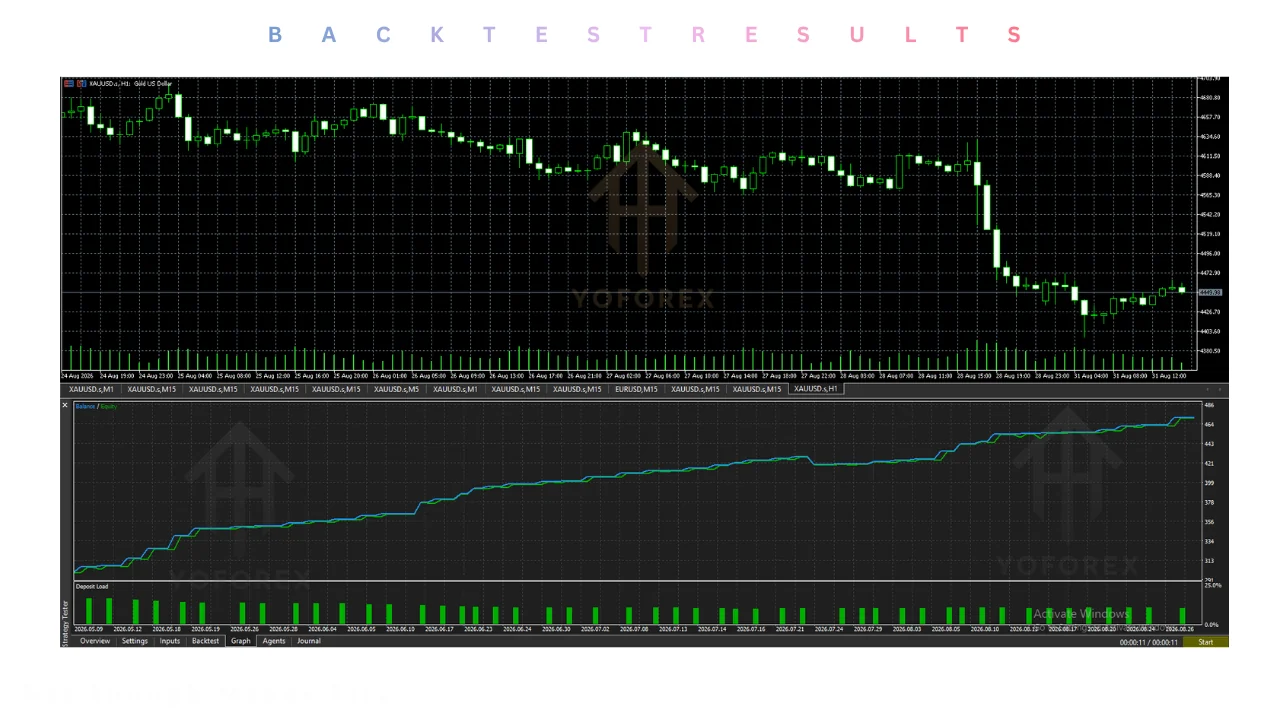Click the 2026.05.09 date on graph axis

click(x=89, y=629)
